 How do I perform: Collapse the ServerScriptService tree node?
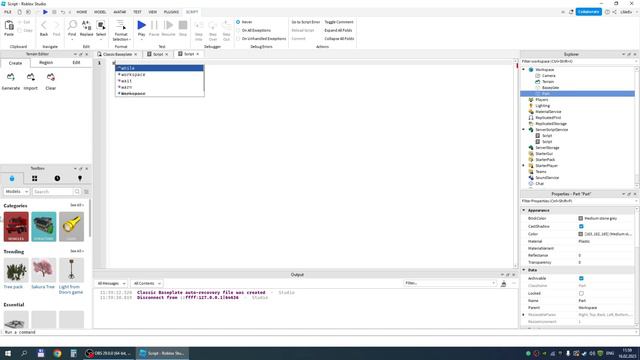[524, 129]
